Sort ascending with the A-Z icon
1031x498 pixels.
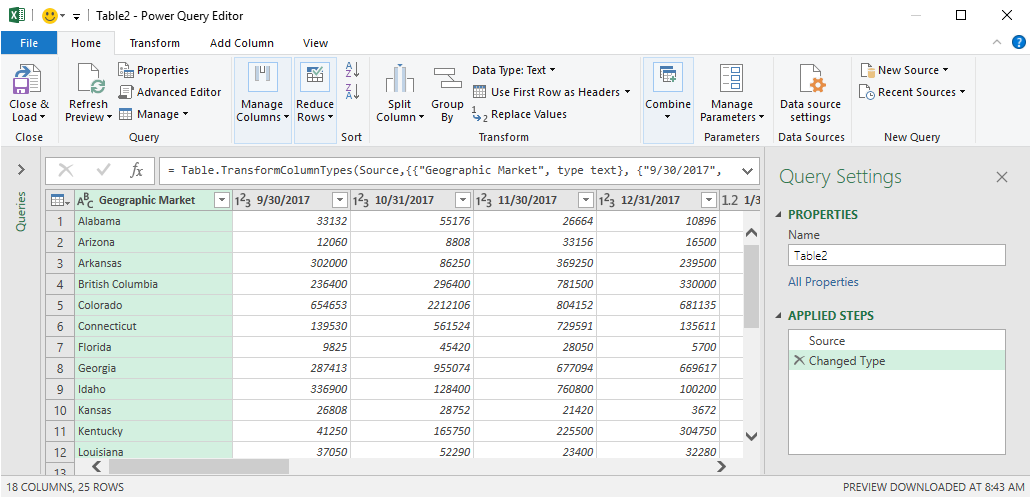(352, 70)
